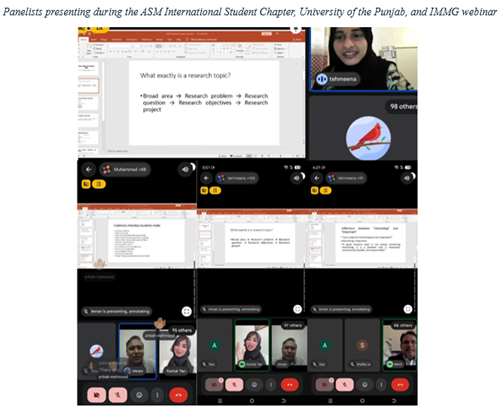This screenshot has height=407, width=500.
Task: Click the 98 others participant badge
Action: point(403,106)
